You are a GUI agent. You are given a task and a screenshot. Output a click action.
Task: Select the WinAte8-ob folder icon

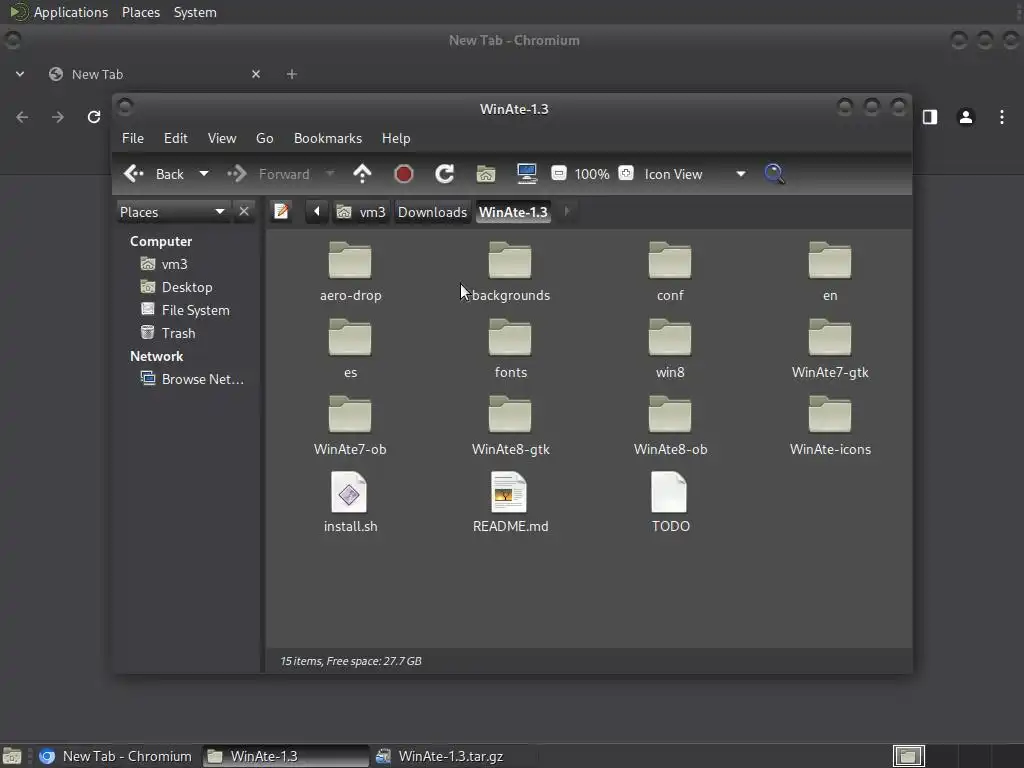click(670, 415)
